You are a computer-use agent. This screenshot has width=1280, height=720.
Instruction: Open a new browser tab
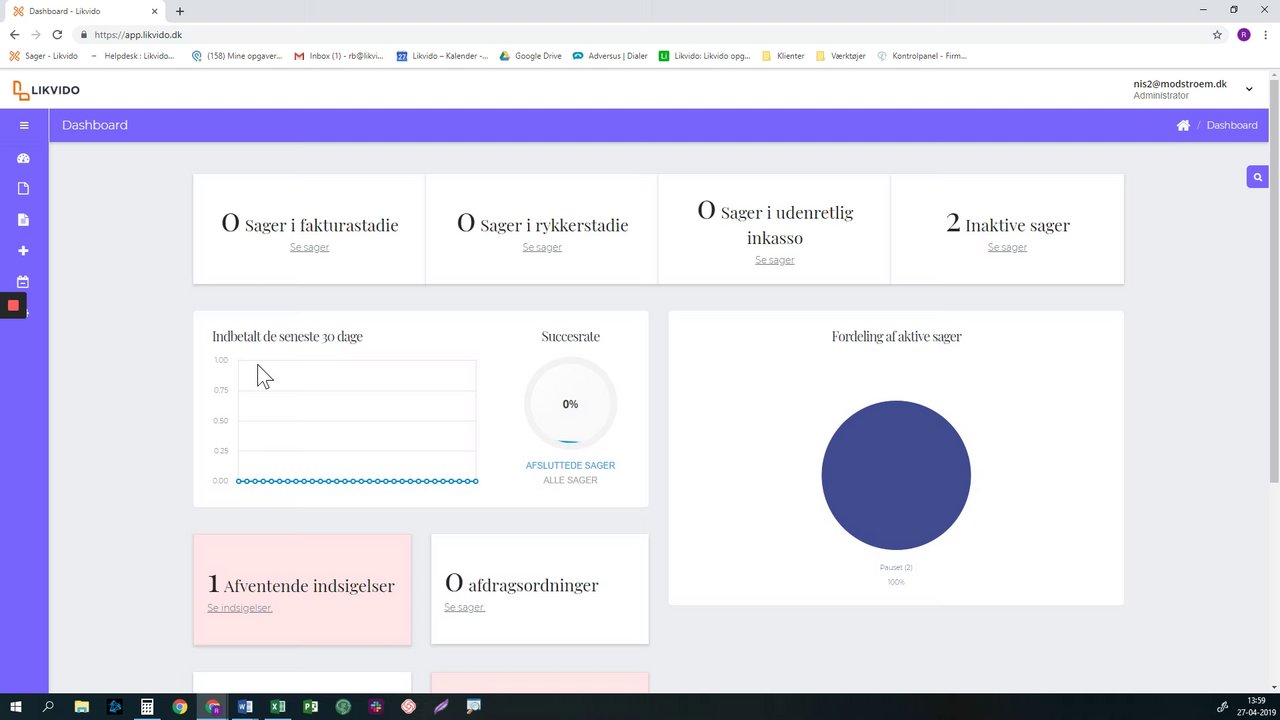pyautogui.click(x=180, y=11)
